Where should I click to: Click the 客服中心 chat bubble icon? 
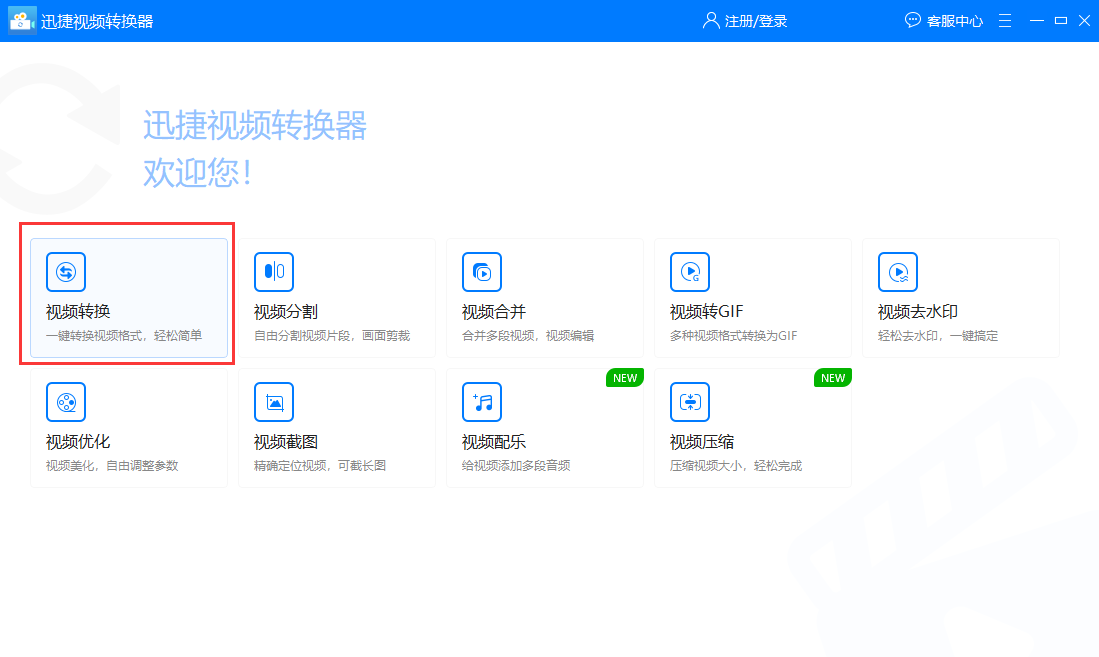pos(913,20)
